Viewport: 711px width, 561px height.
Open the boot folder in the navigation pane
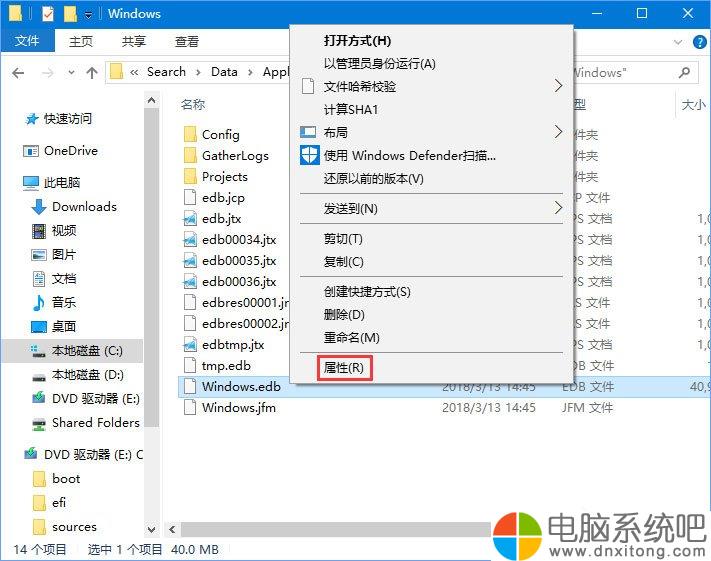click(57, 479)
